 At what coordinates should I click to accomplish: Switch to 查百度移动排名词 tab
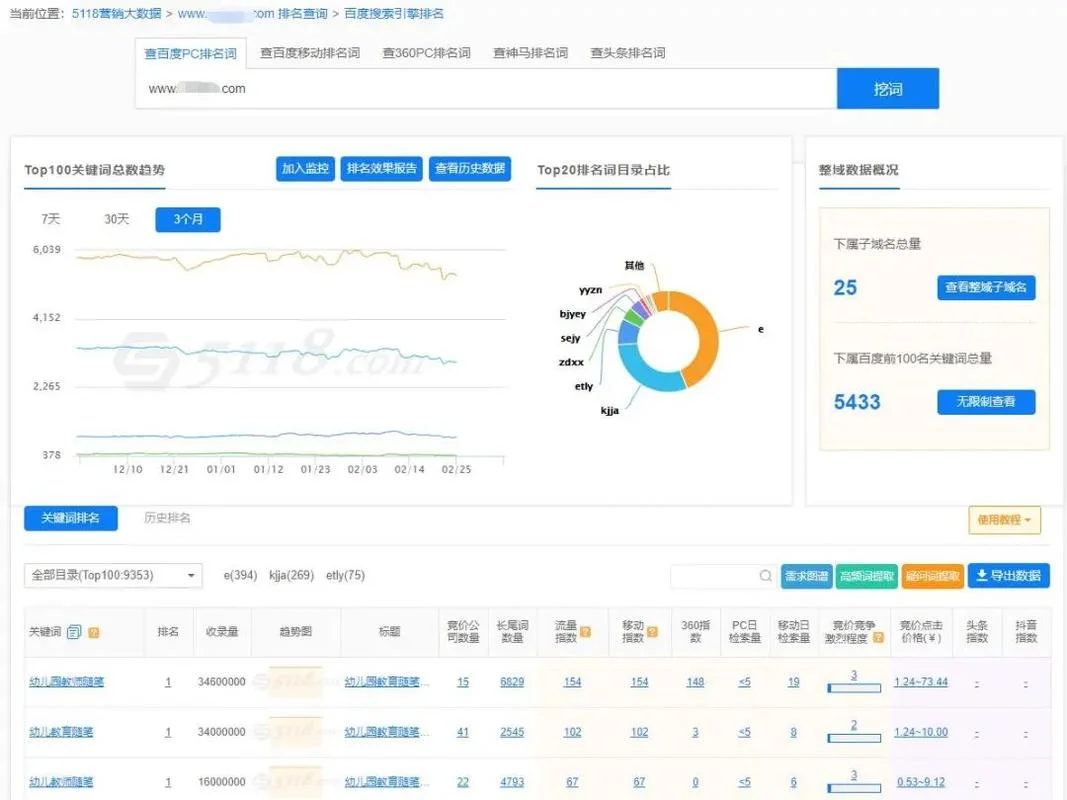(x=310, y=52)
